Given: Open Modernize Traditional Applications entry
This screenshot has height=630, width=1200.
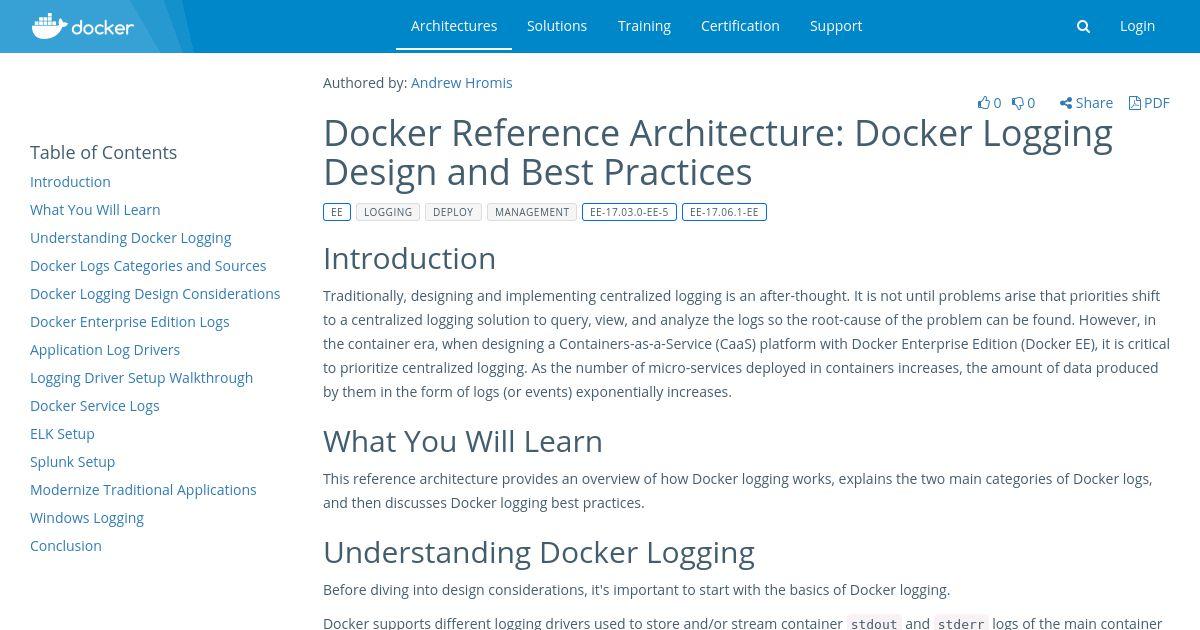Looking at the screenshot, I should (x=143, y=490).
